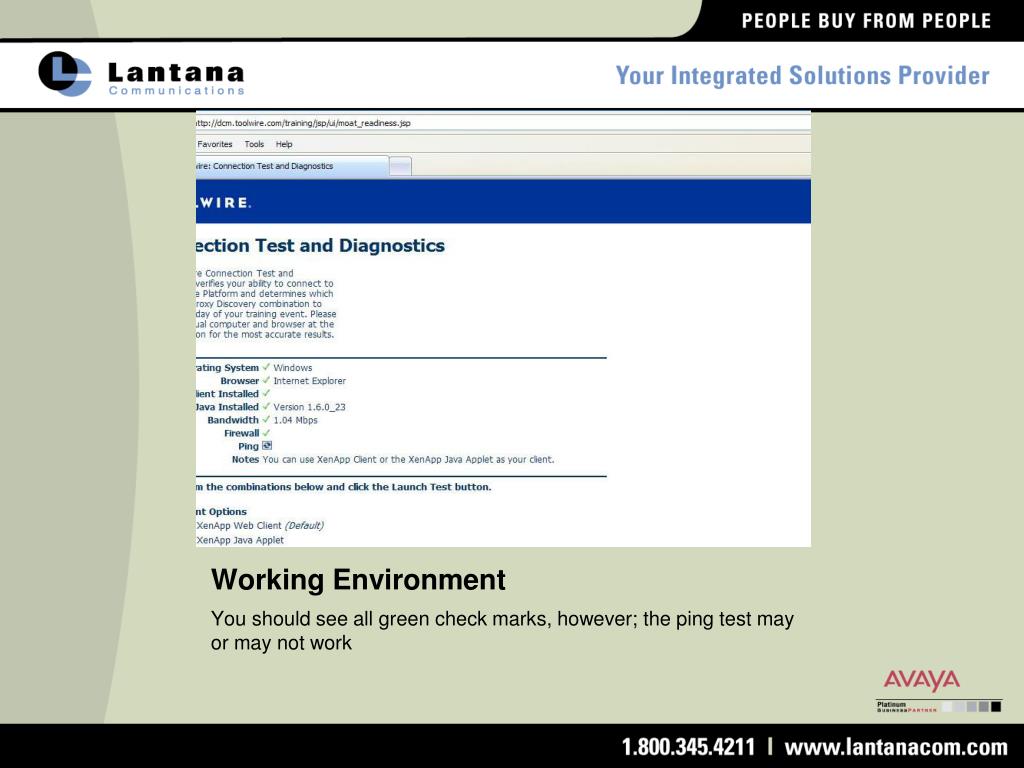Select the Connection Test and Diagnostics tab
The width and height of the screenshot is (1024, 768).
[x=292, y=166]
